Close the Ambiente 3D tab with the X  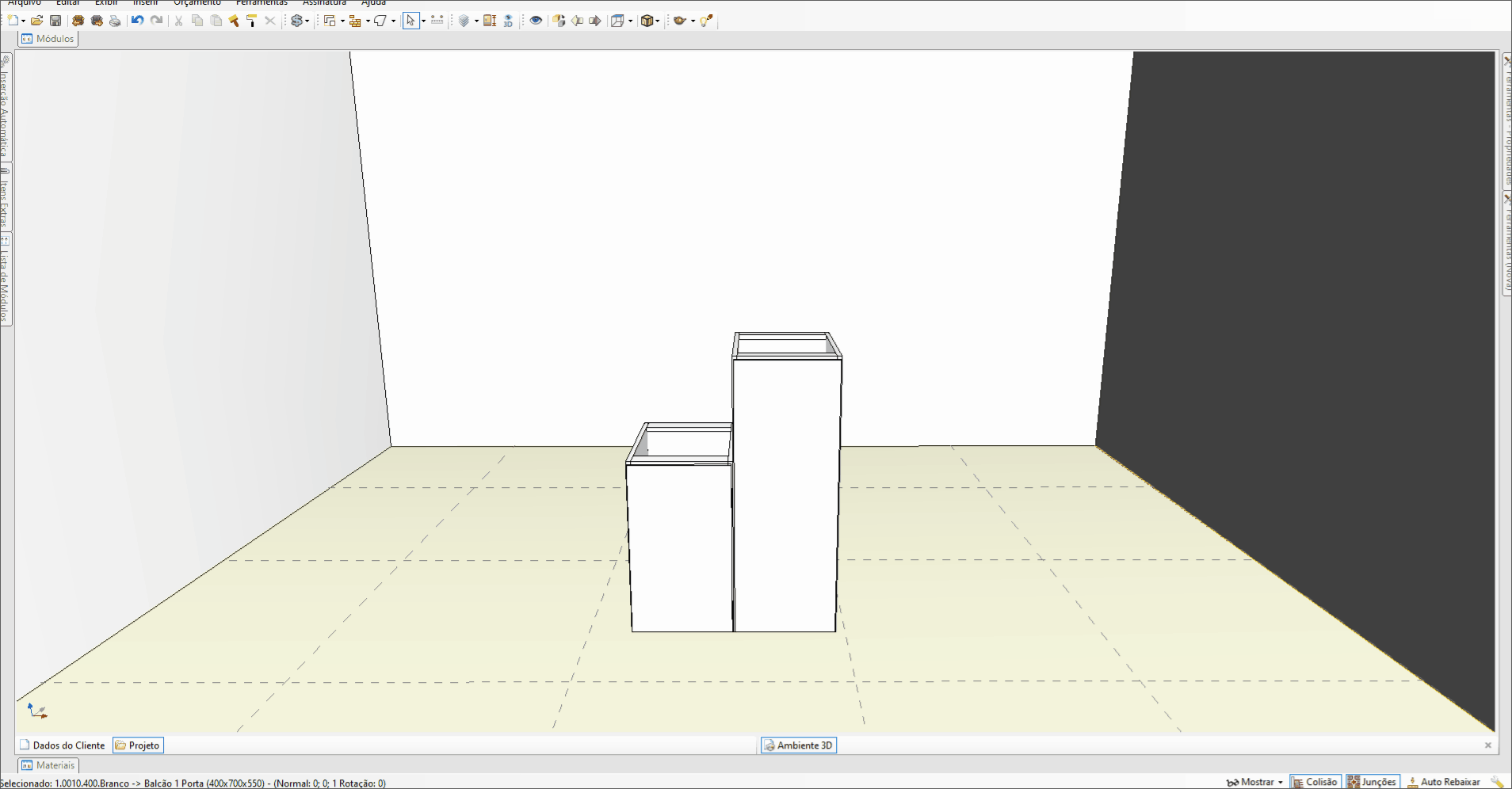[x=1488, y=745]
